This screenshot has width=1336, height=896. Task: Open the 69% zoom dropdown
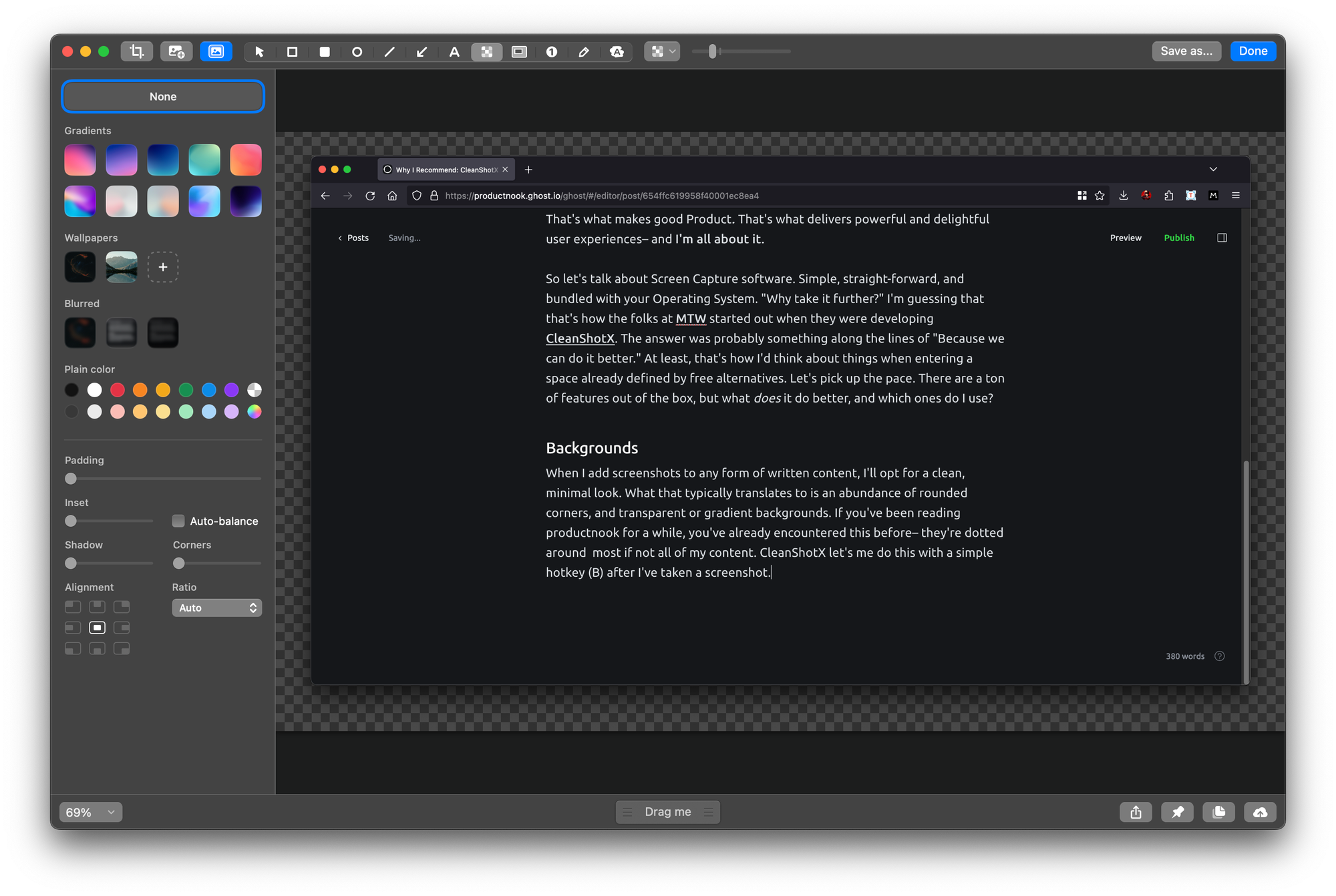(x=91, y=812)
